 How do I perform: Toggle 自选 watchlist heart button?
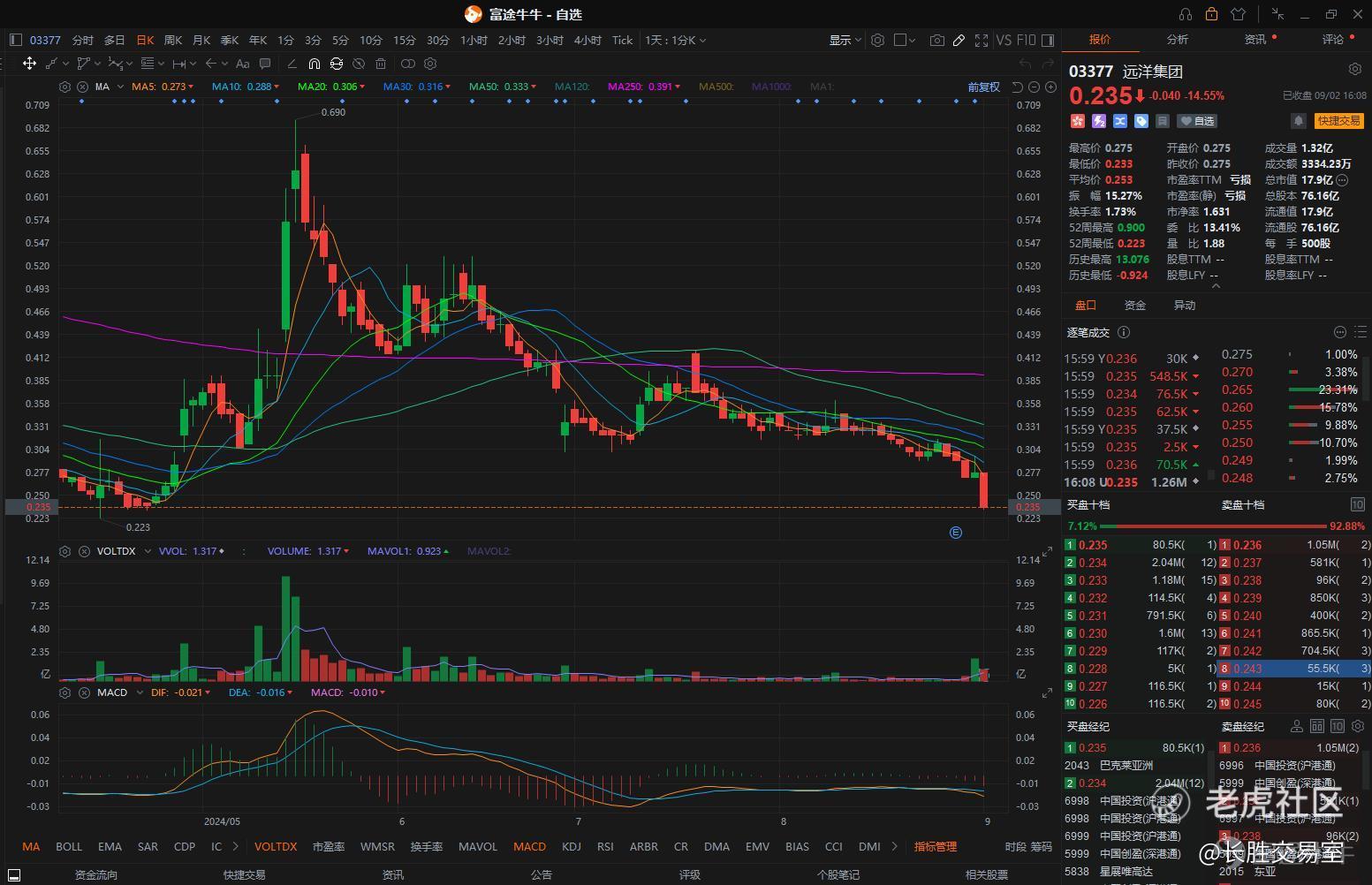[1198, 121]
